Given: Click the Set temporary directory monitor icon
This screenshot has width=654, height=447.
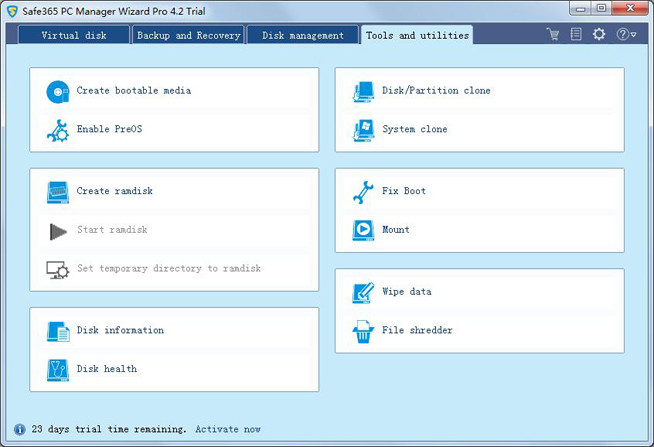Looking at the screenshot, I should tap(58, 270).
